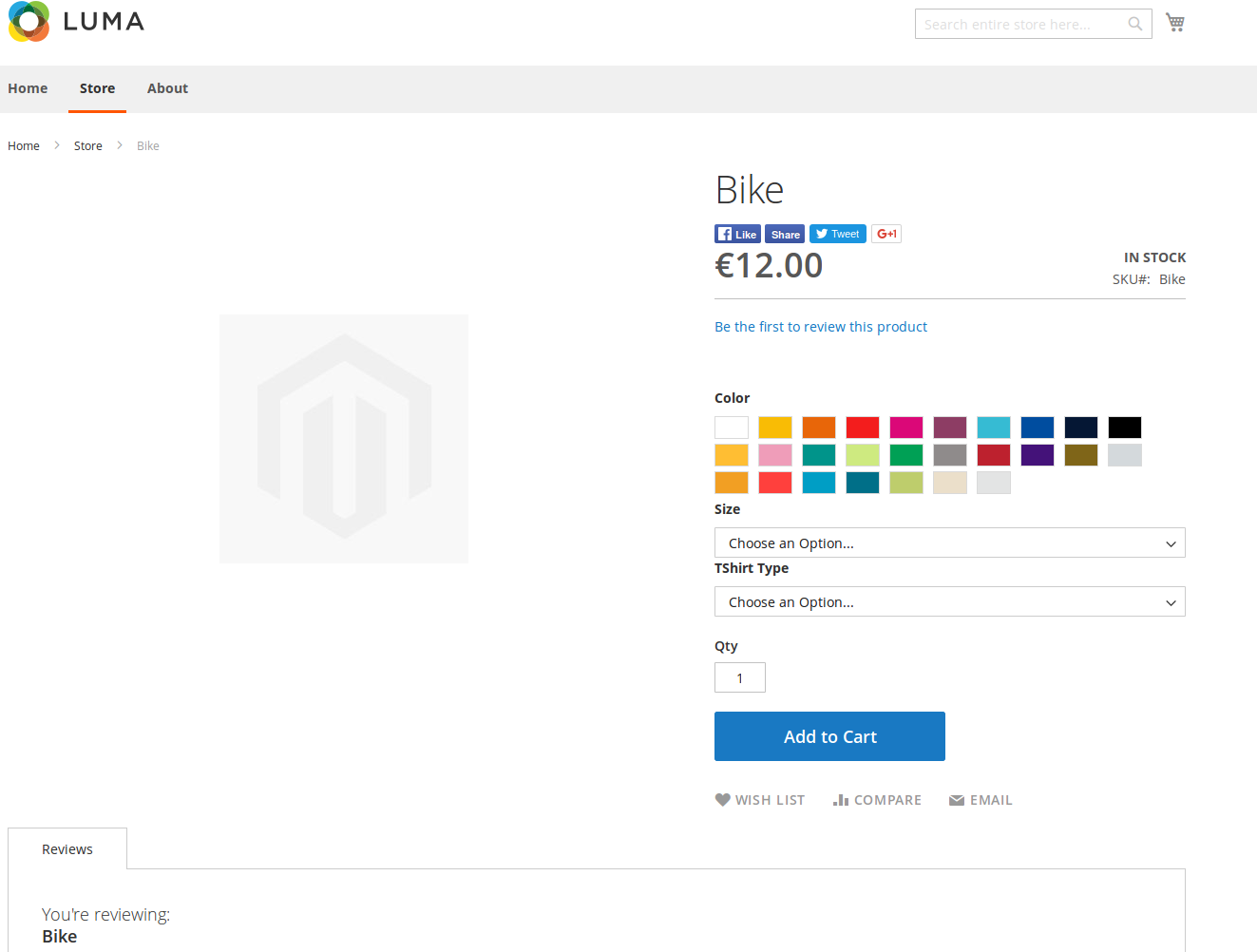This screenshot has width=1257, height=952.
Task: Expand the Size chooser chevron arrow
Action: click(x=1171, y=543)
